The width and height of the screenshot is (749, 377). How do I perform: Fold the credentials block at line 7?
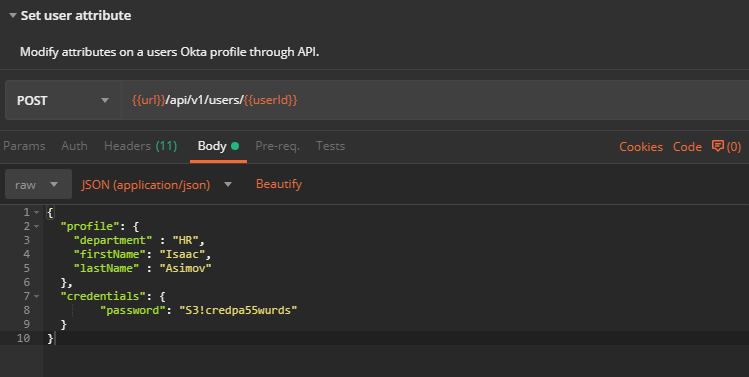pos(37,296)
